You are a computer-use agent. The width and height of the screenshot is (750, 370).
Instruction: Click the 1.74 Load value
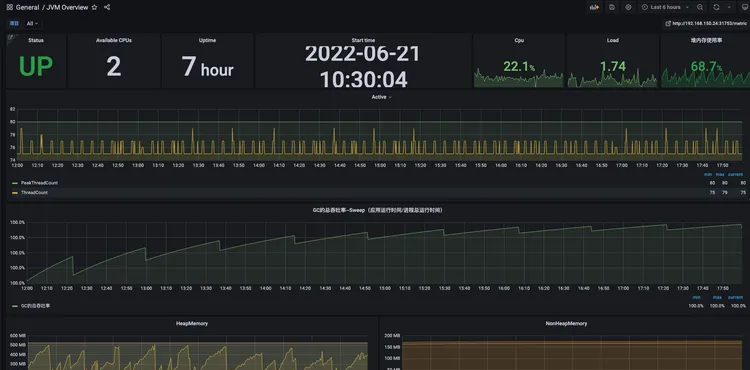click(x=613, y=66)
